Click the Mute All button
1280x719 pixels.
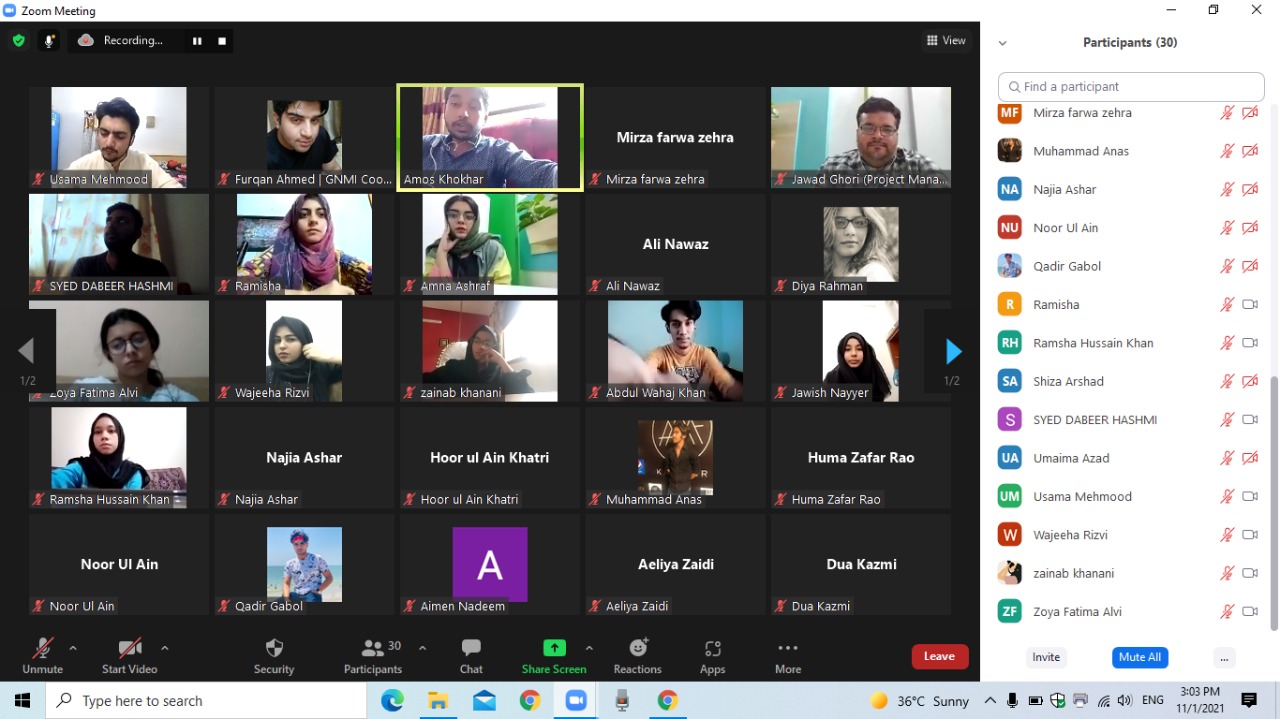[1140, 657]
